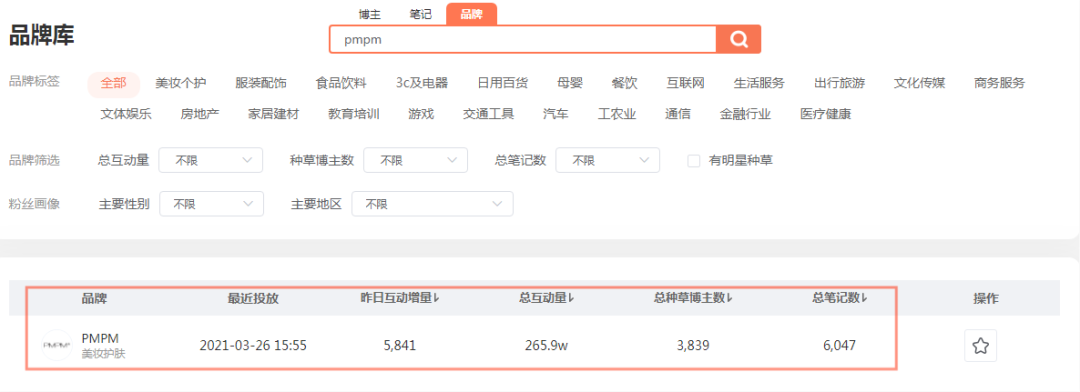Sort by 总笔记数 column header
1080x392 pixels.
click(x=839, y=298)
